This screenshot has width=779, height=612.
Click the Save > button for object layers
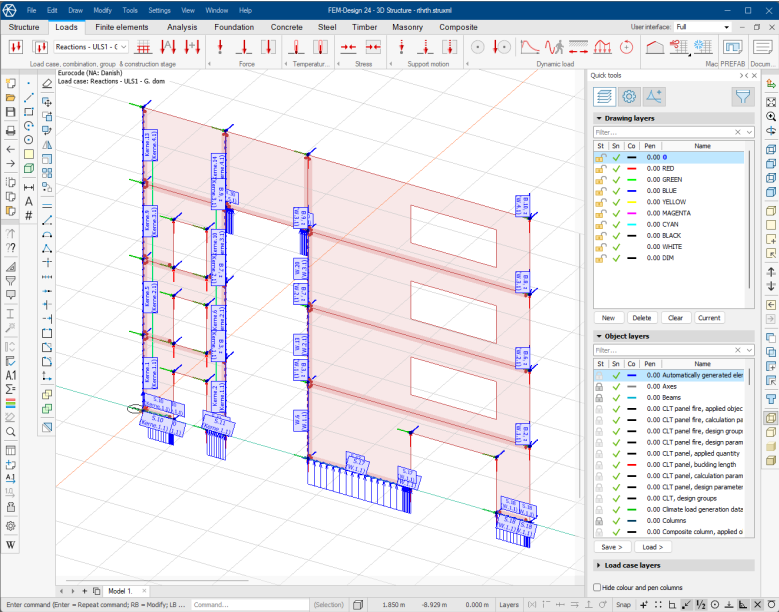coord(612,547)
